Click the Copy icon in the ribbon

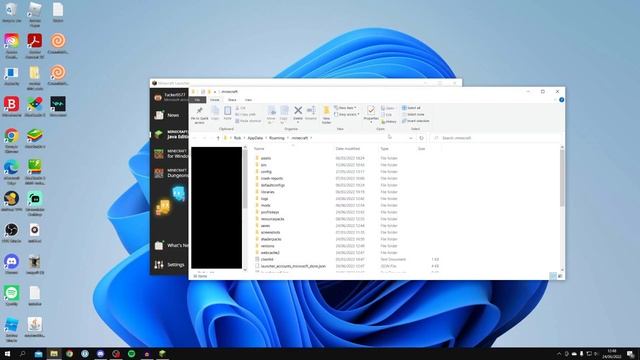click(215, 111)
